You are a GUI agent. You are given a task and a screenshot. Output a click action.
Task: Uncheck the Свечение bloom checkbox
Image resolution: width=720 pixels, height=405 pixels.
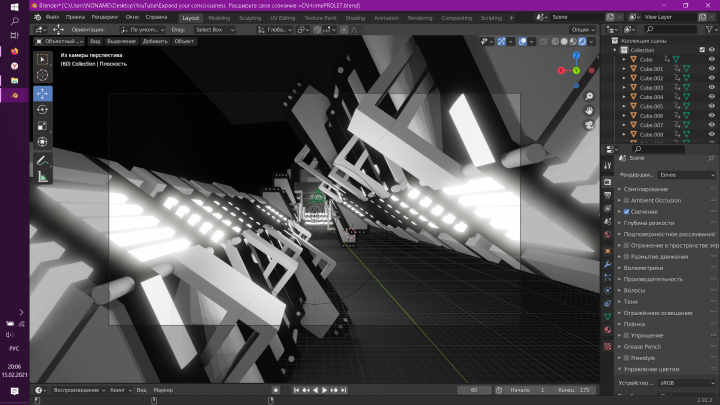pyautogui.click(x=626, y=212)
